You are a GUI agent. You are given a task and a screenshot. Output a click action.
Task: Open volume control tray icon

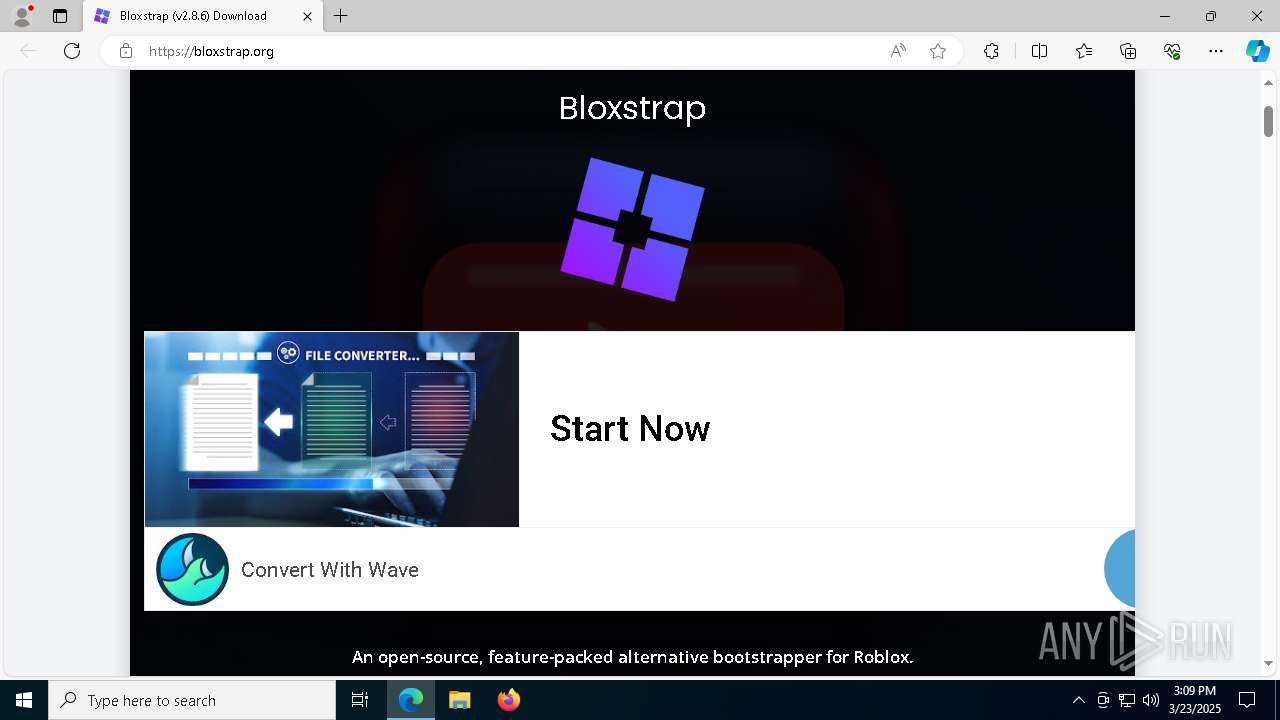[1150, 700]
